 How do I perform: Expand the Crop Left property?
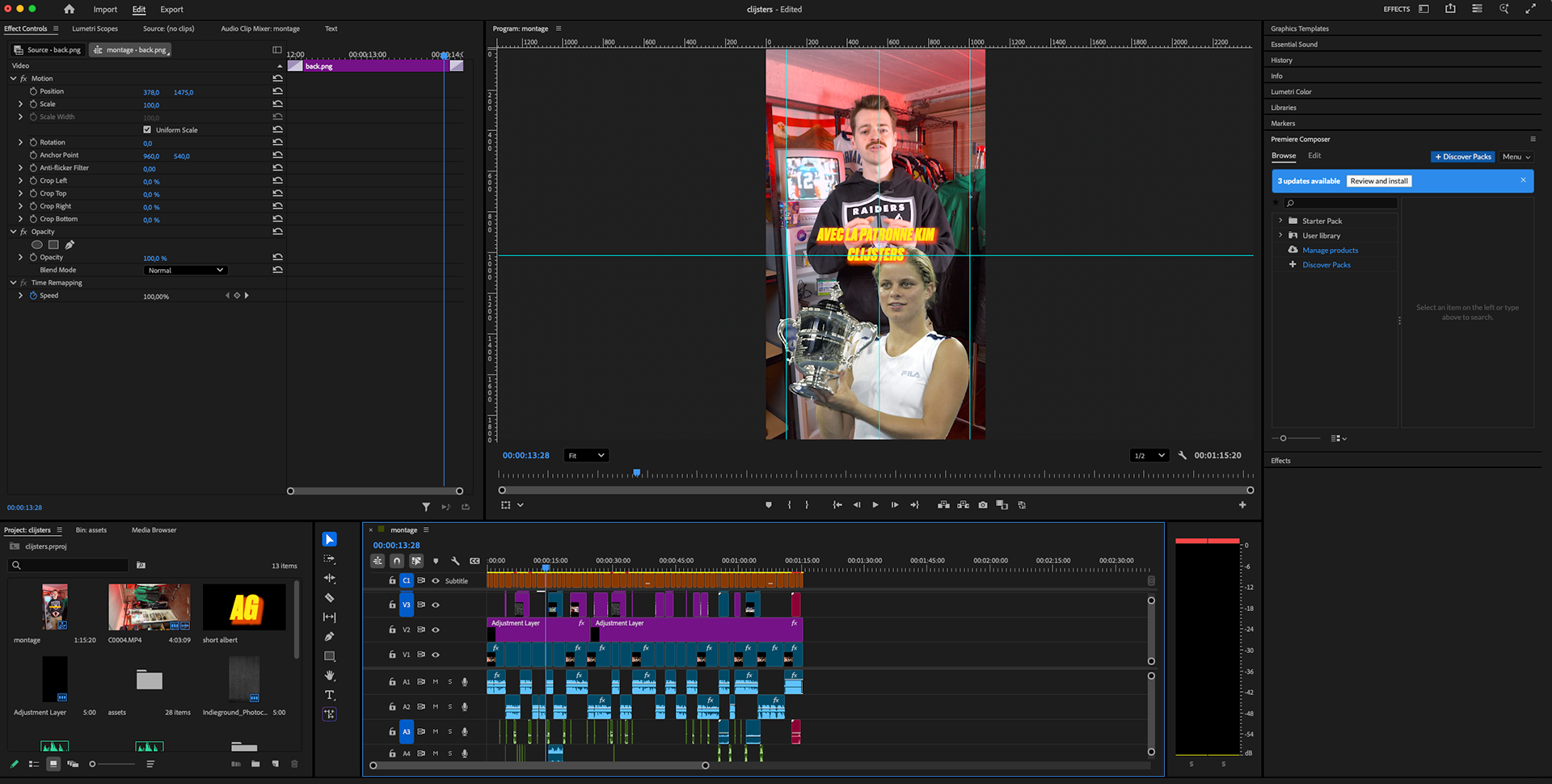[x=21, y=180]
